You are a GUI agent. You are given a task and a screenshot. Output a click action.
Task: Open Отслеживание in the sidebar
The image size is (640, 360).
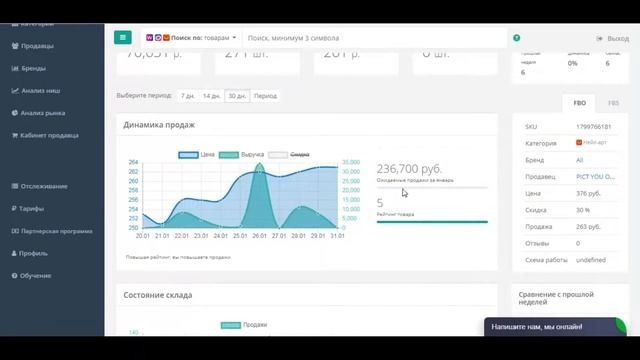(44, 187)
